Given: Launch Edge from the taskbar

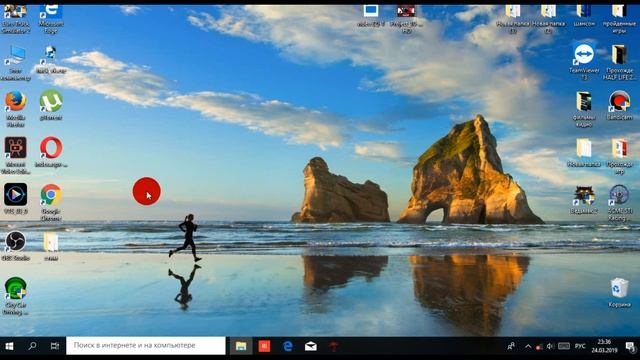Looking at the screenshot, I should click(x=288, y=347).
